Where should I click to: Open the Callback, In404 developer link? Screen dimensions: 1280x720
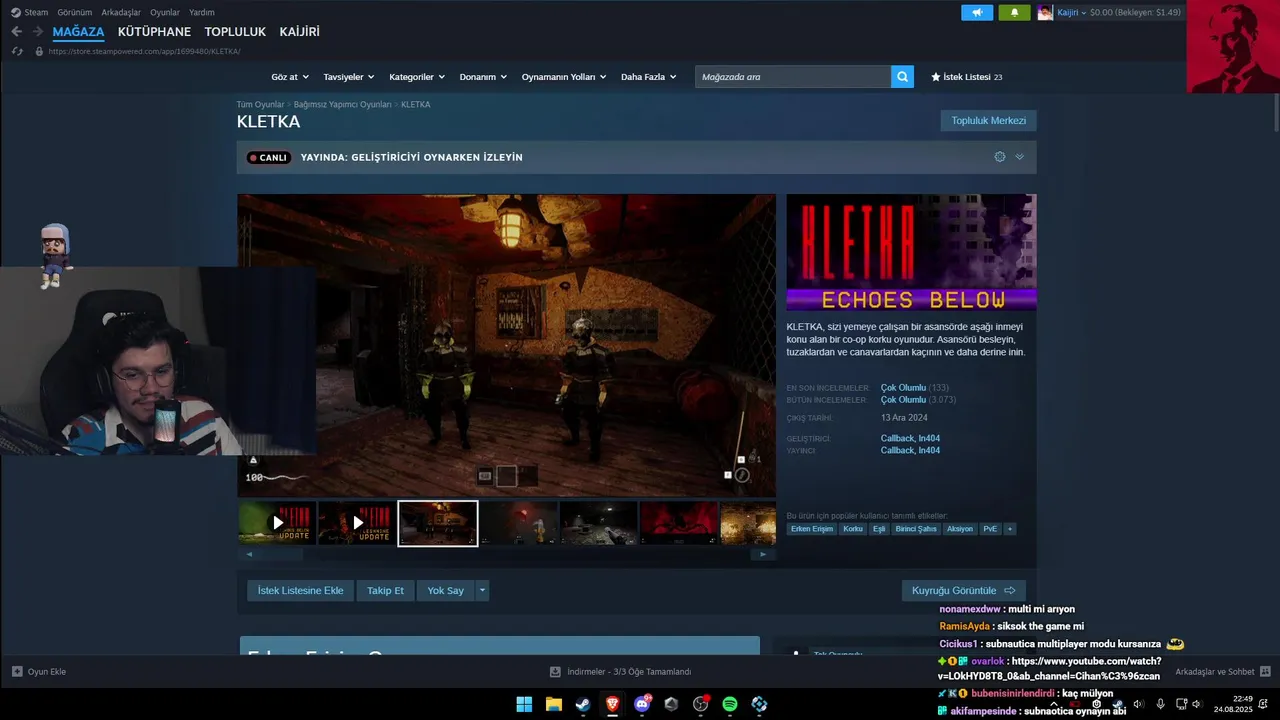(910, 439)
